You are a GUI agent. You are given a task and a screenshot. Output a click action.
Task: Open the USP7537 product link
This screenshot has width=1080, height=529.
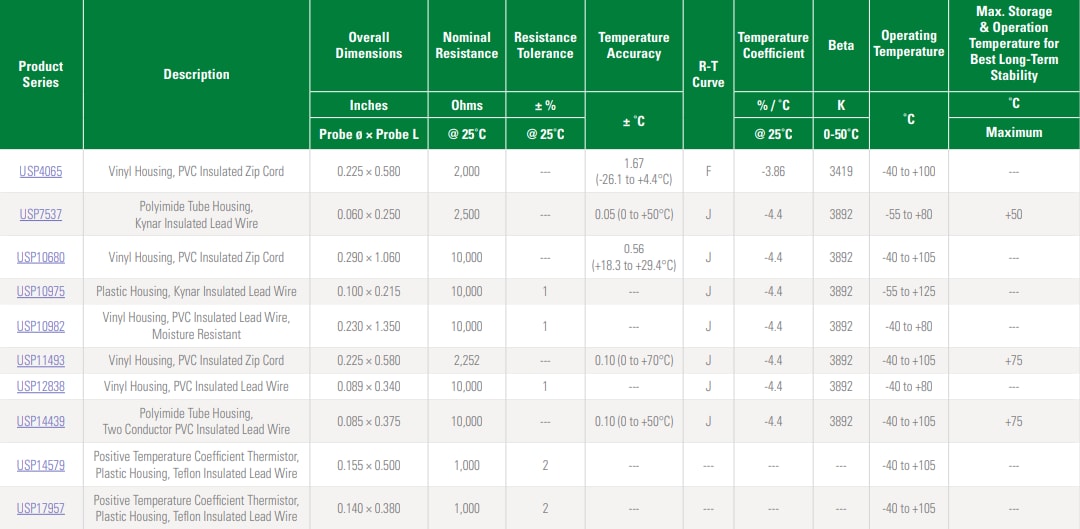click(41, 214)
